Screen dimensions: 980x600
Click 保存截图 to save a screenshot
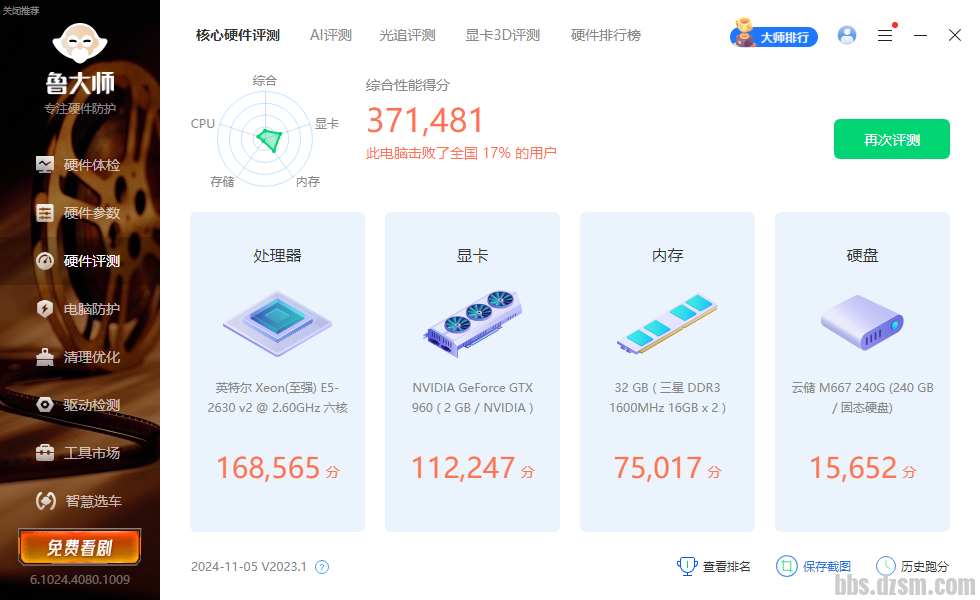[x=814, y=566]
